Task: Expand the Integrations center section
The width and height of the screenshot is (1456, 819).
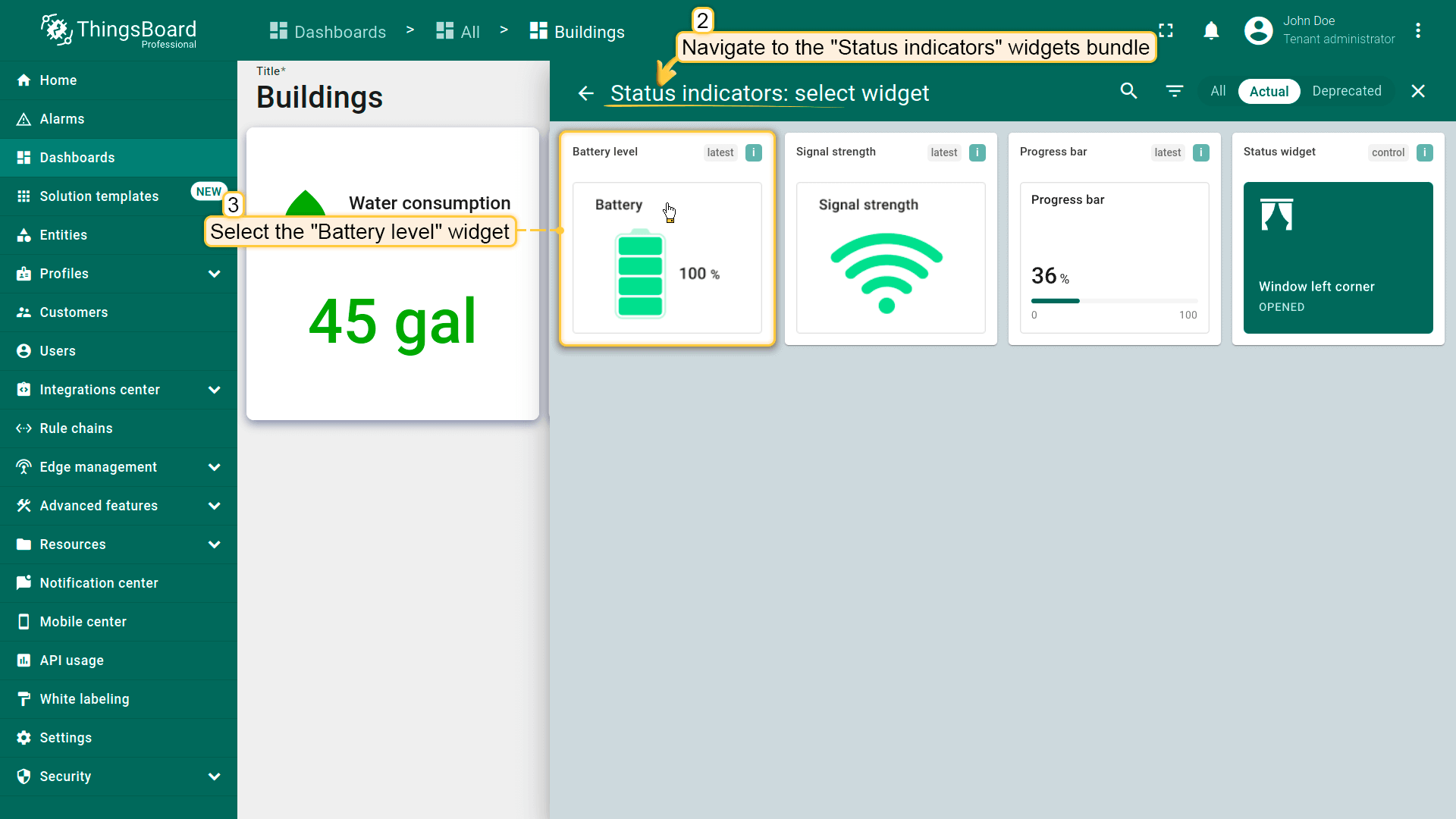Action: (215, 390)
